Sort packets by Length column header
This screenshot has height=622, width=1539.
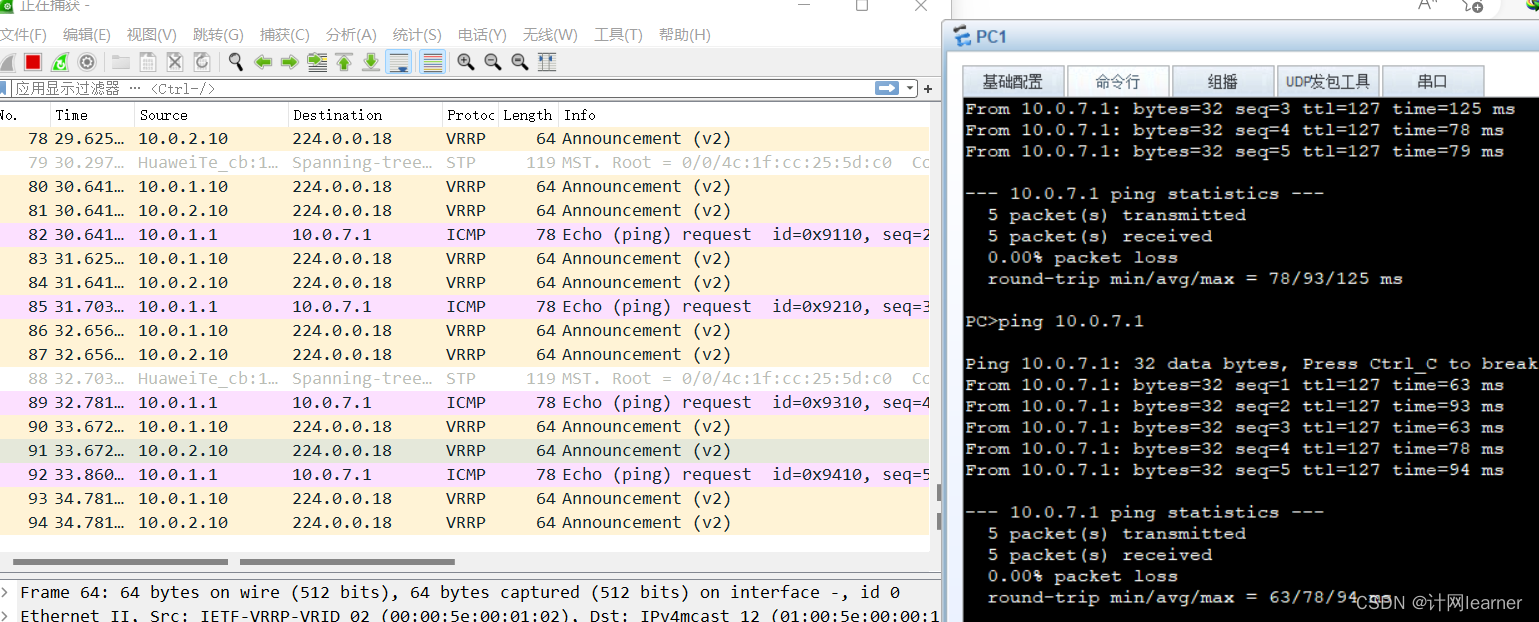[528, 115]
